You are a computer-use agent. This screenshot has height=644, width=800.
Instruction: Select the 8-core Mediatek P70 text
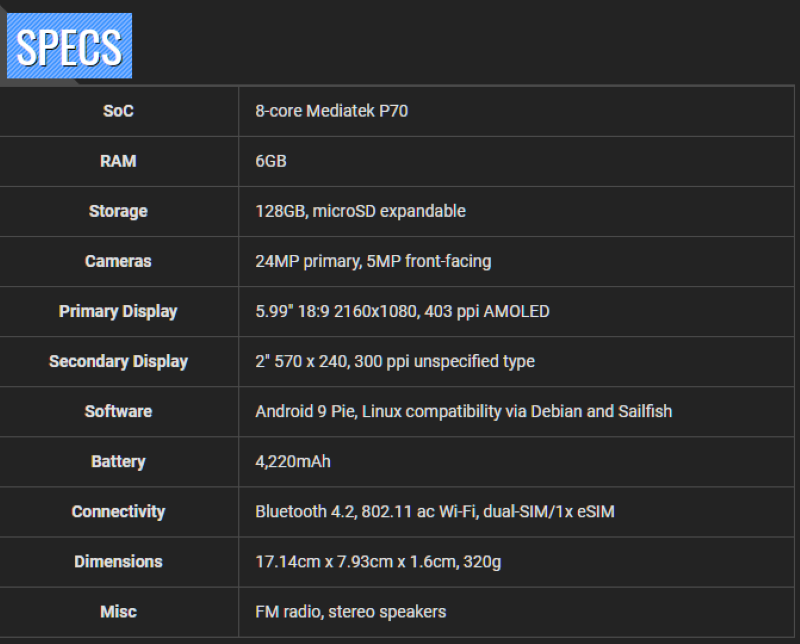[331, 111]
